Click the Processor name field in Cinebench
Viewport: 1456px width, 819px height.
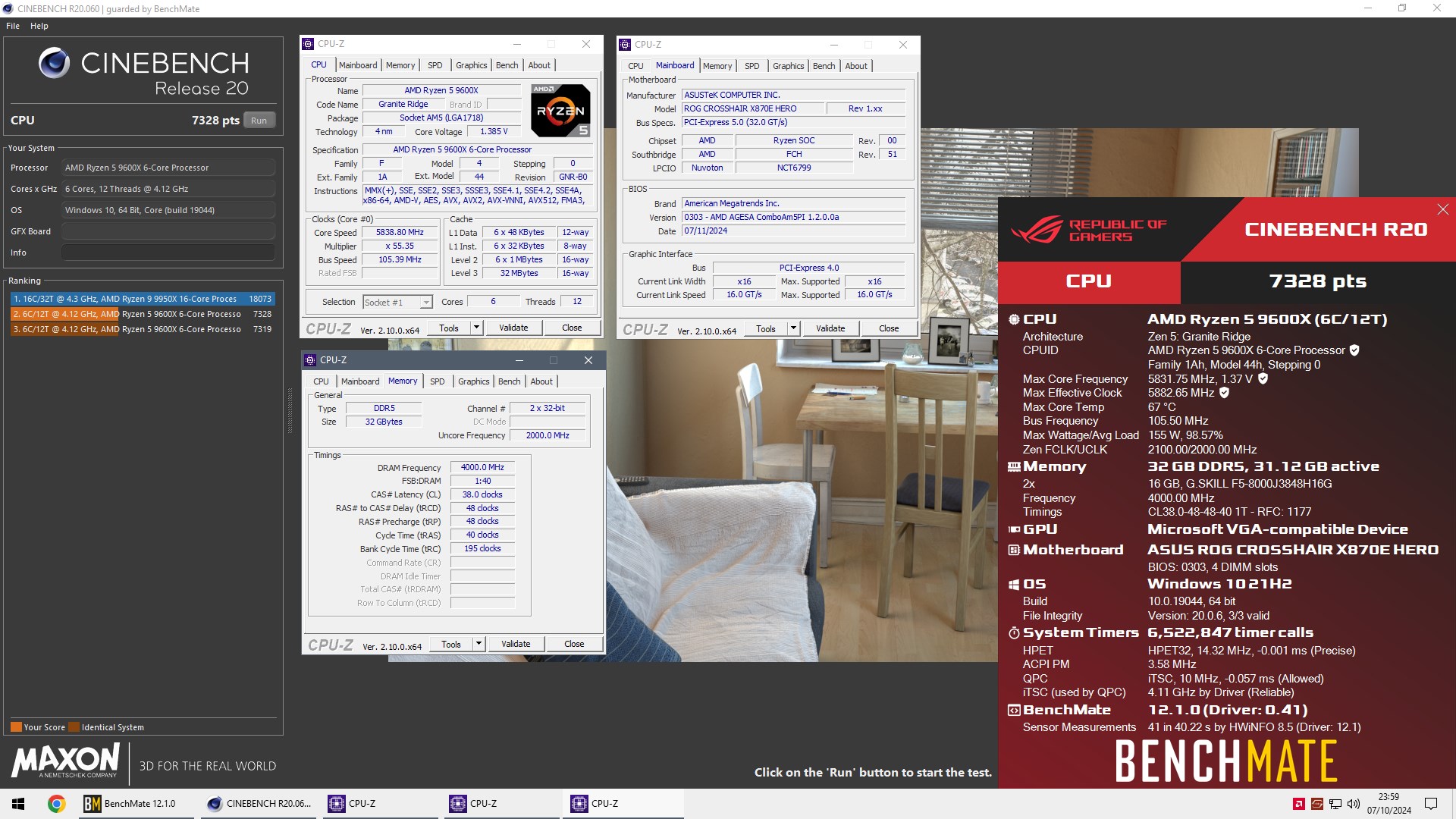point(168,168)
